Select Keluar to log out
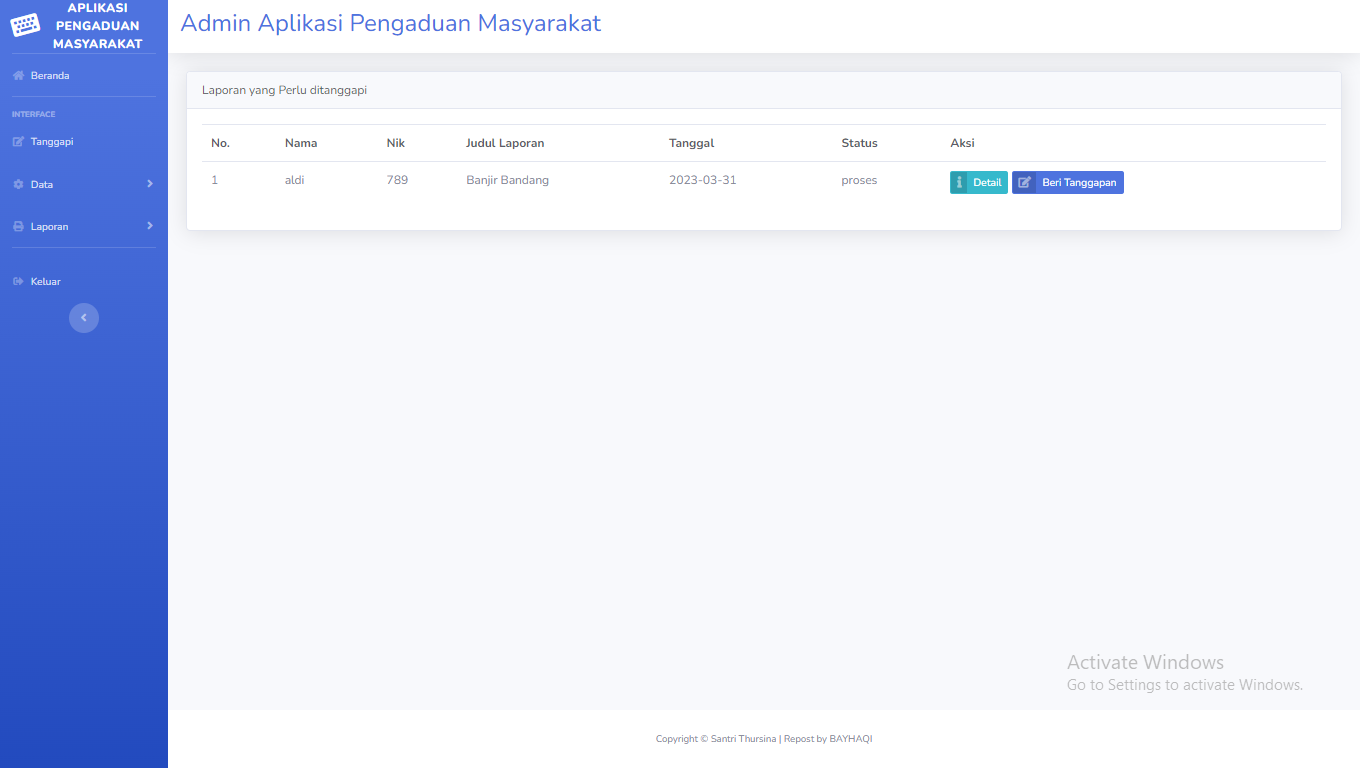Image resolution: width=1360 pixels, height=768 pixels. 84,282
